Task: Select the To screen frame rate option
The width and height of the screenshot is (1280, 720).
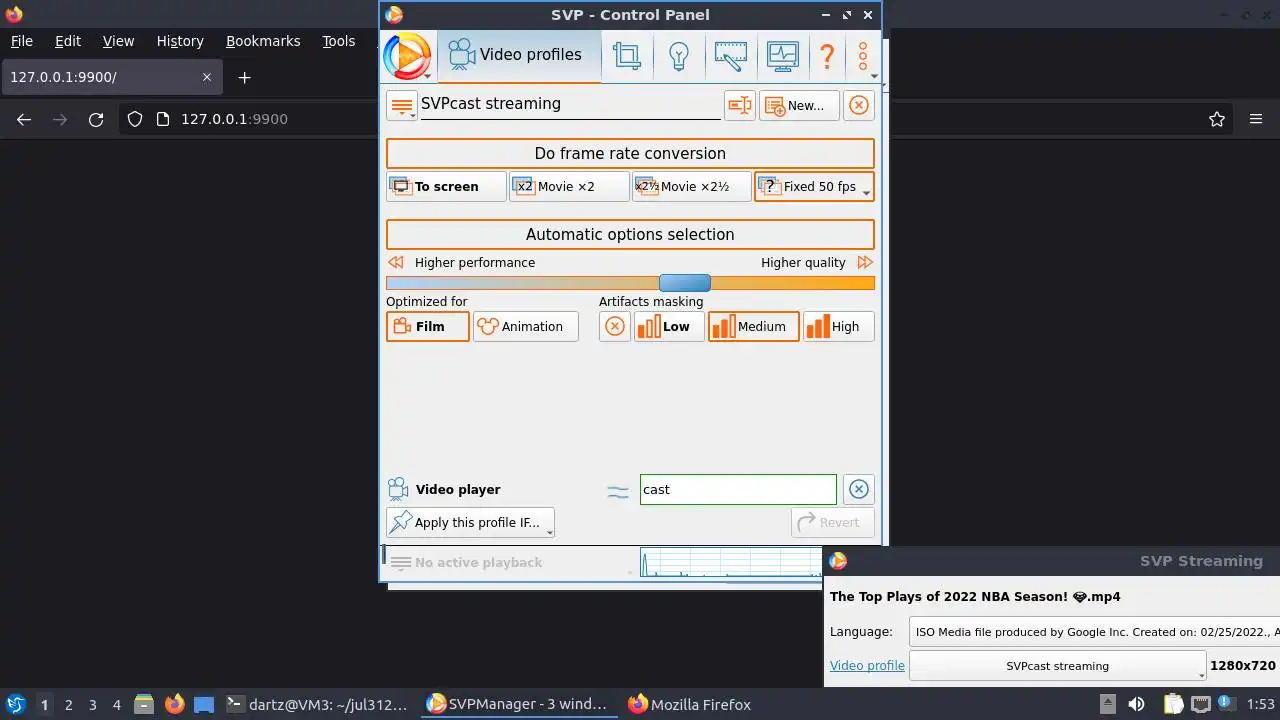Action: coord(446,187)
